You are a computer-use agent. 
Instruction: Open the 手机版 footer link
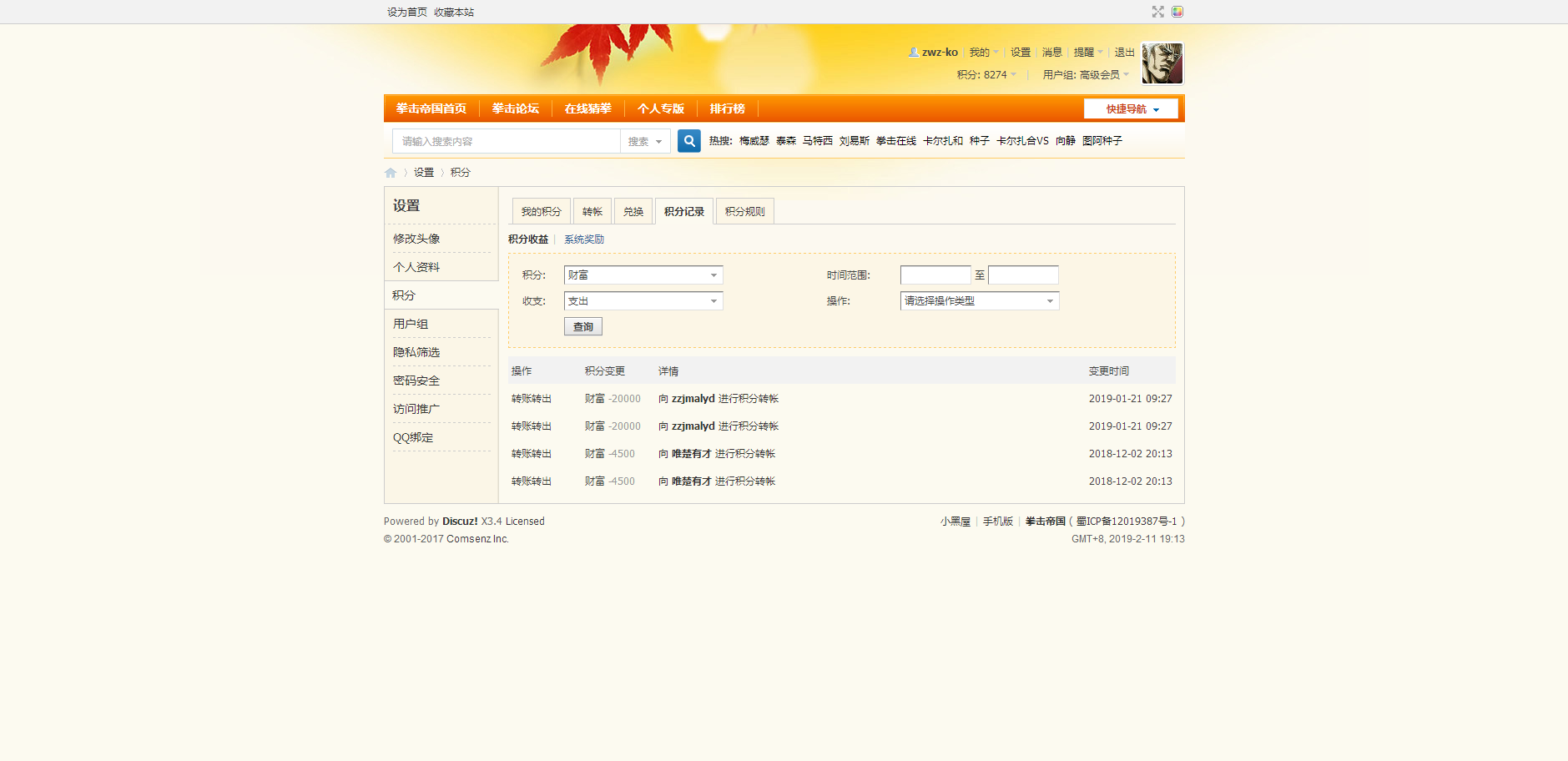998,522
